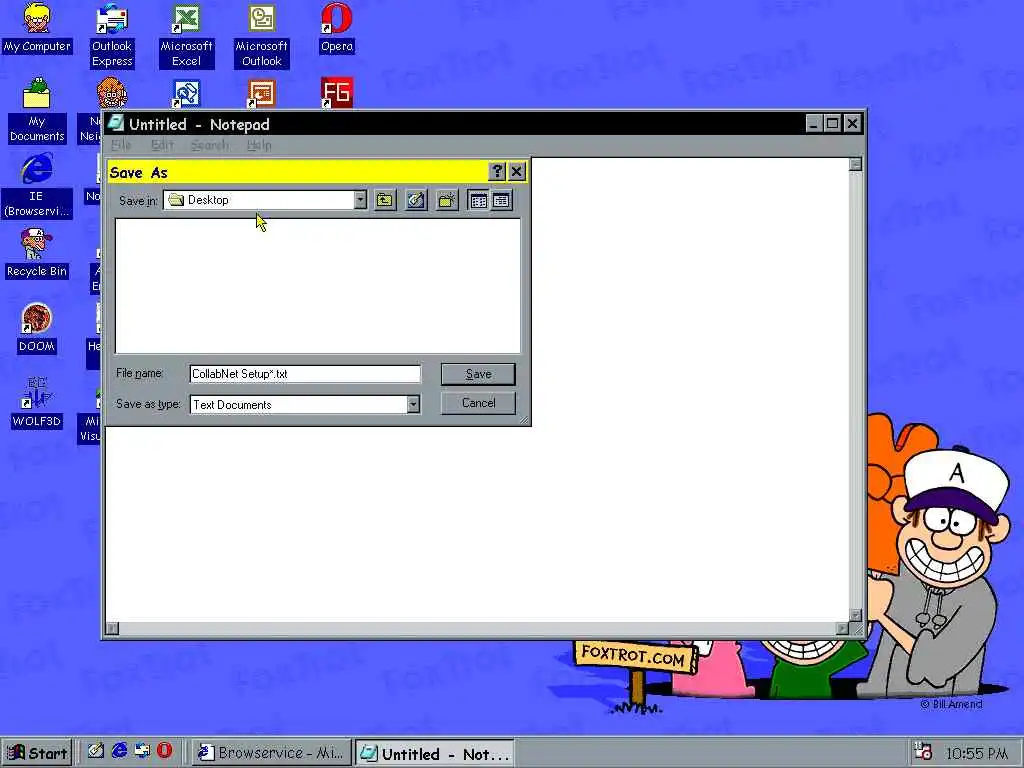The image size is (1024, 768).
Task: Close the Save As dialog
Action: [x=517, y=172]
